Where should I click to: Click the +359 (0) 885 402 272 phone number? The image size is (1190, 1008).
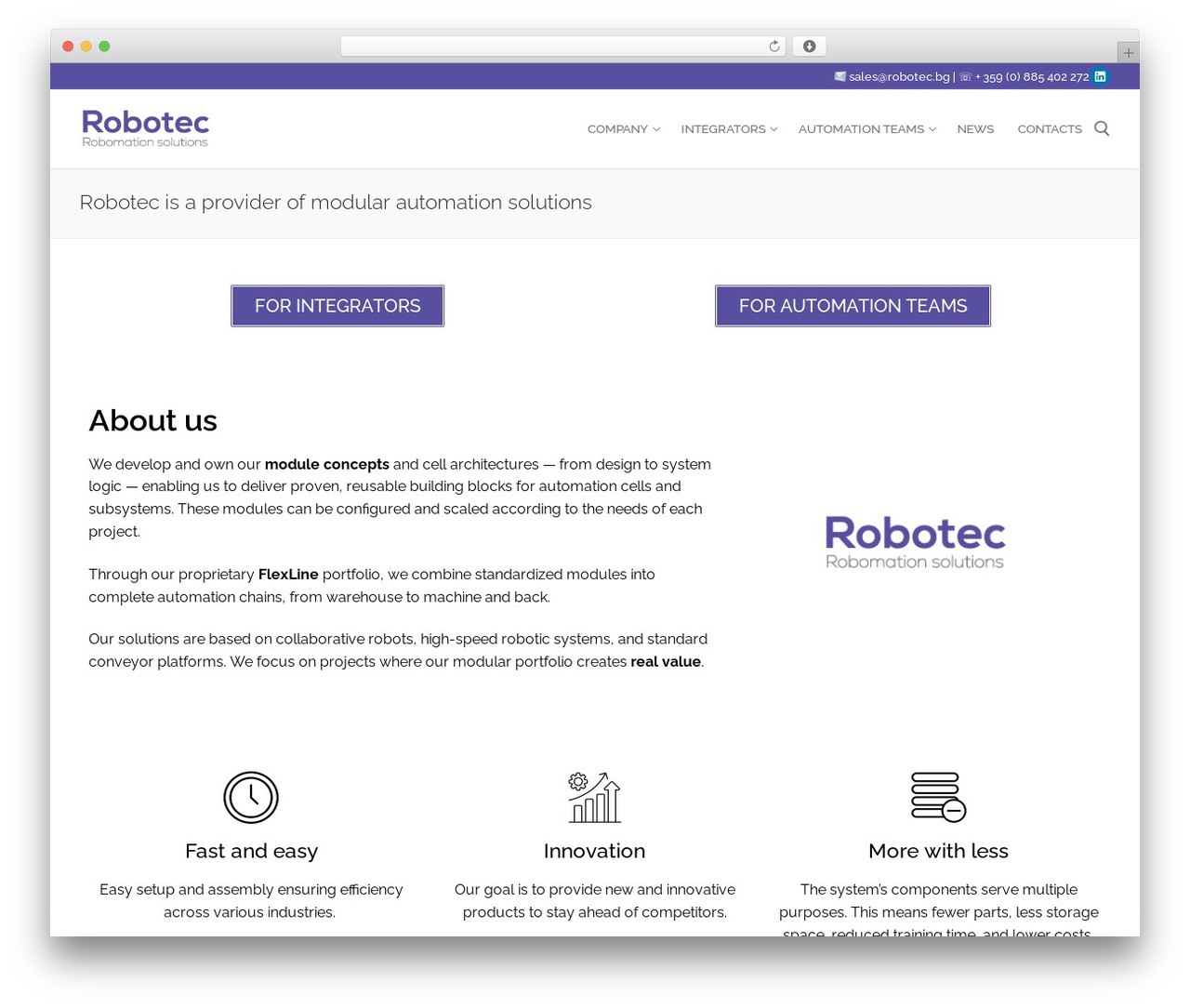click(1032, 77)
